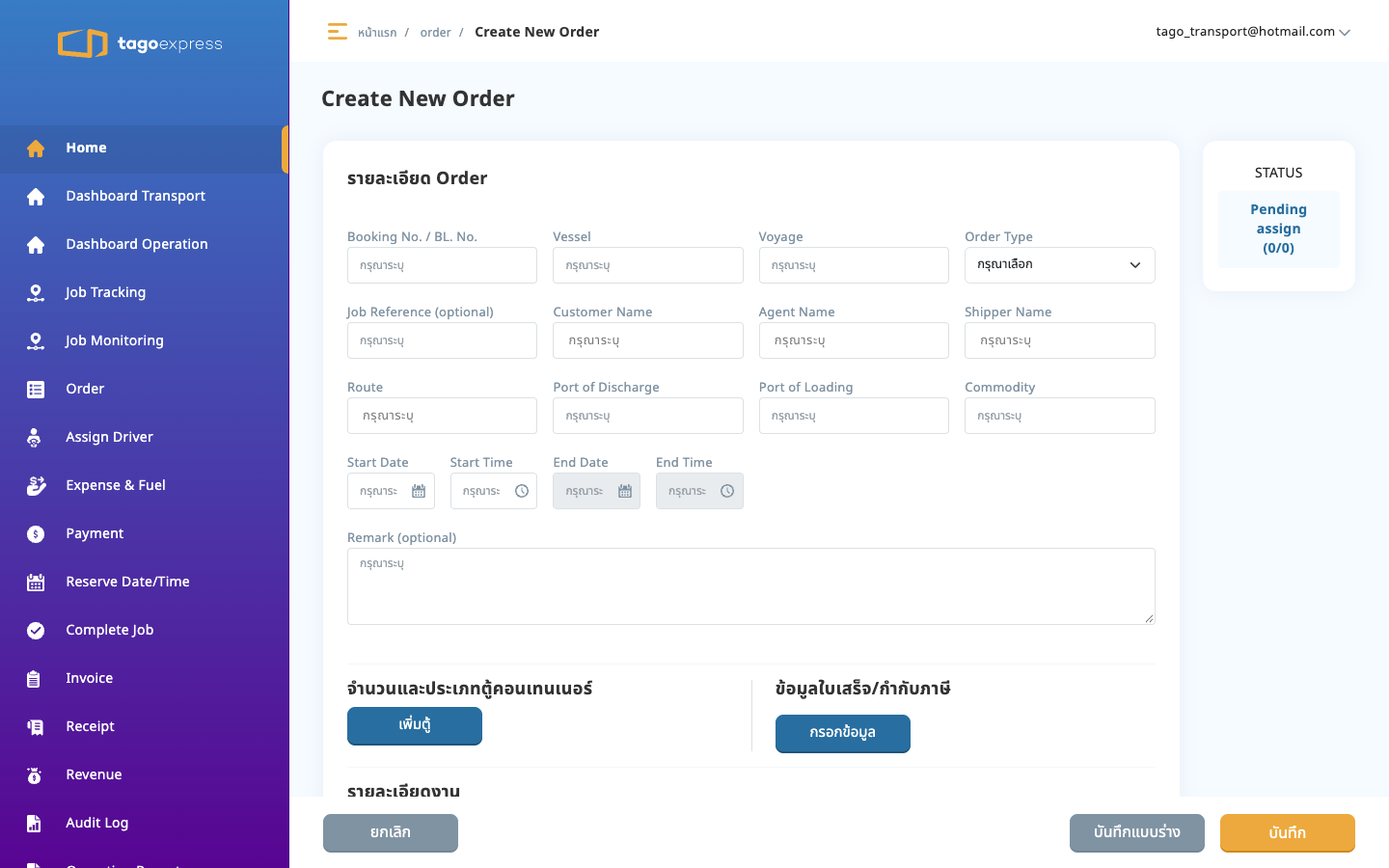Click the Invoice clipboard icon
Image resolution: width=1389 pixels, height=868 pixels.
coord(34,679)
